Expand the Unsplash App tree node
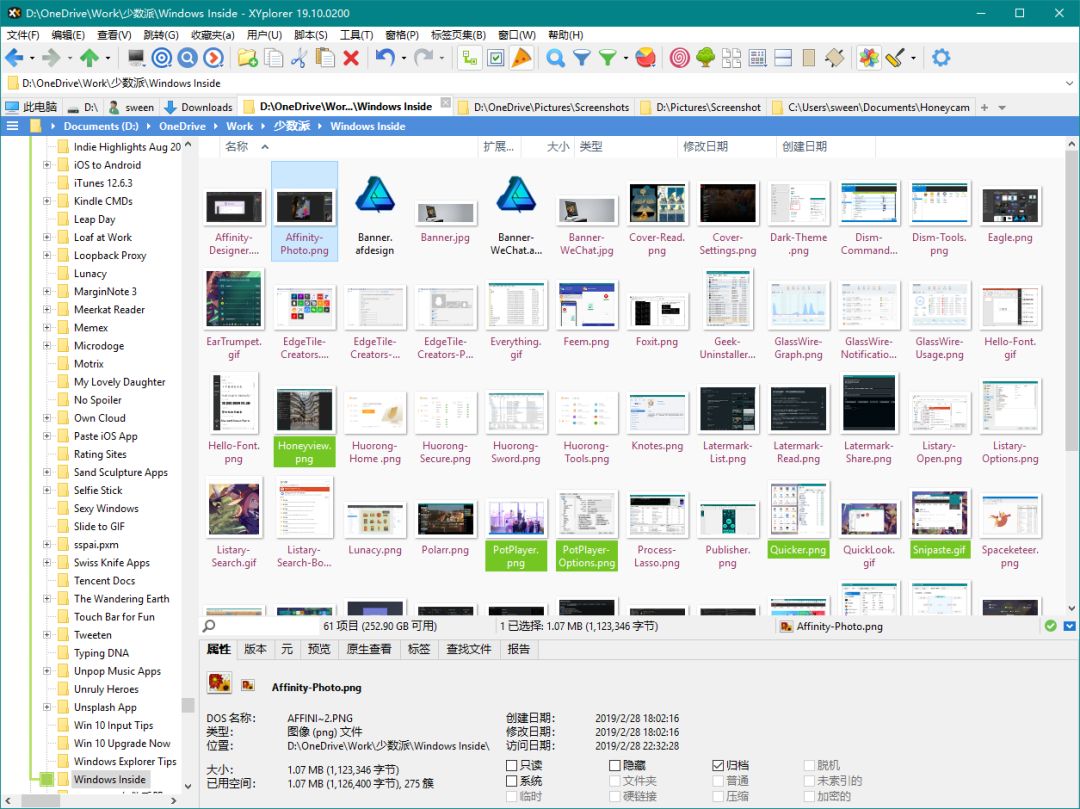 pos(47,707)
